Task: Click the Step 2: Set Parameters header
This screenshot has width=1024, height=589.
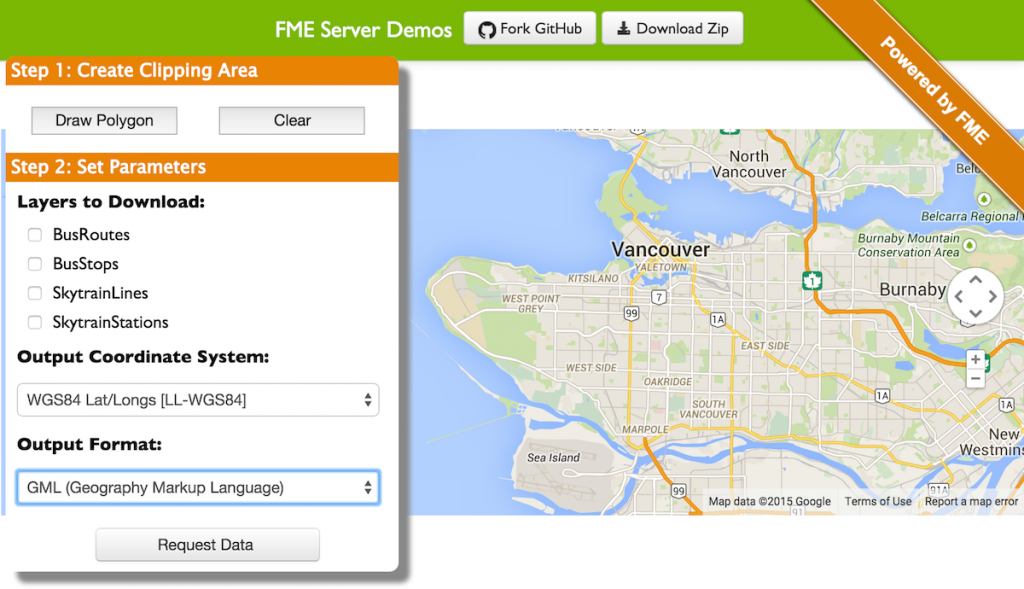Action: [202, 167]
